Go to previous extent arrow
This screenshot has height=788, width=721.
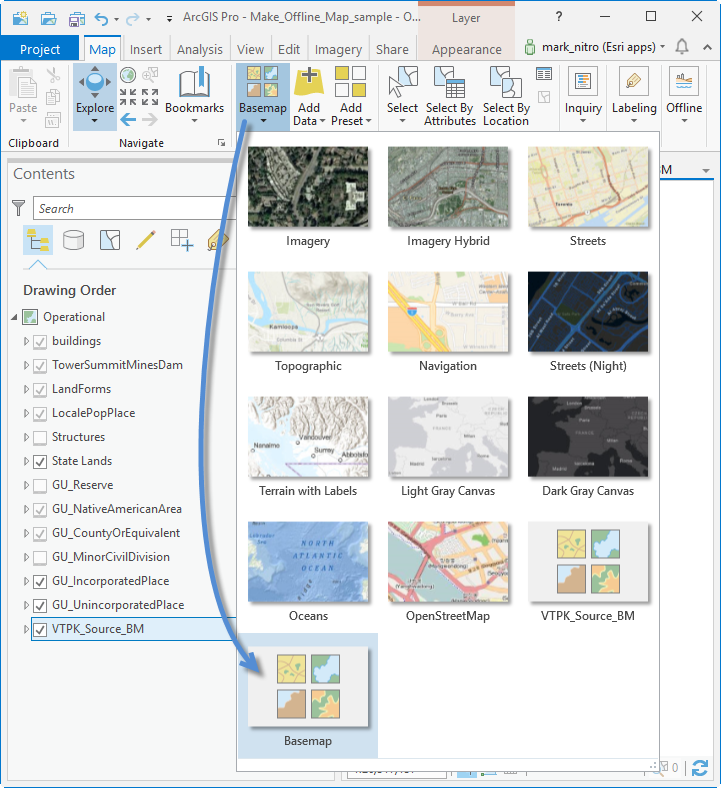128,120
